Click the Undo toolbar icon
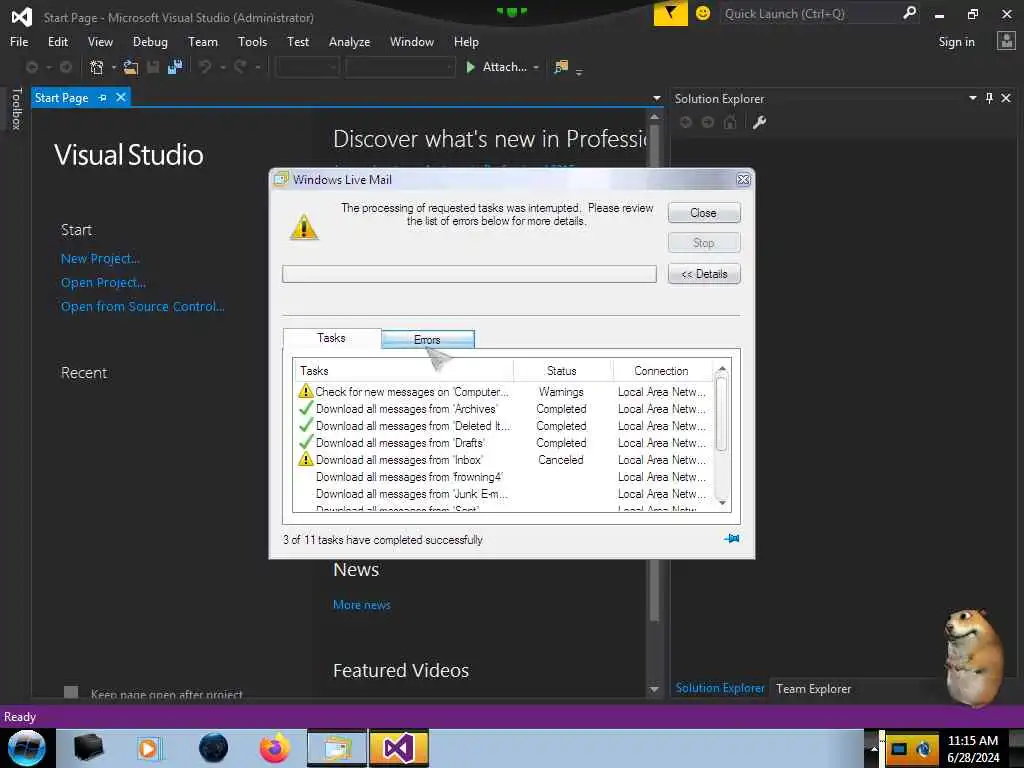 (x=205, y=67)
